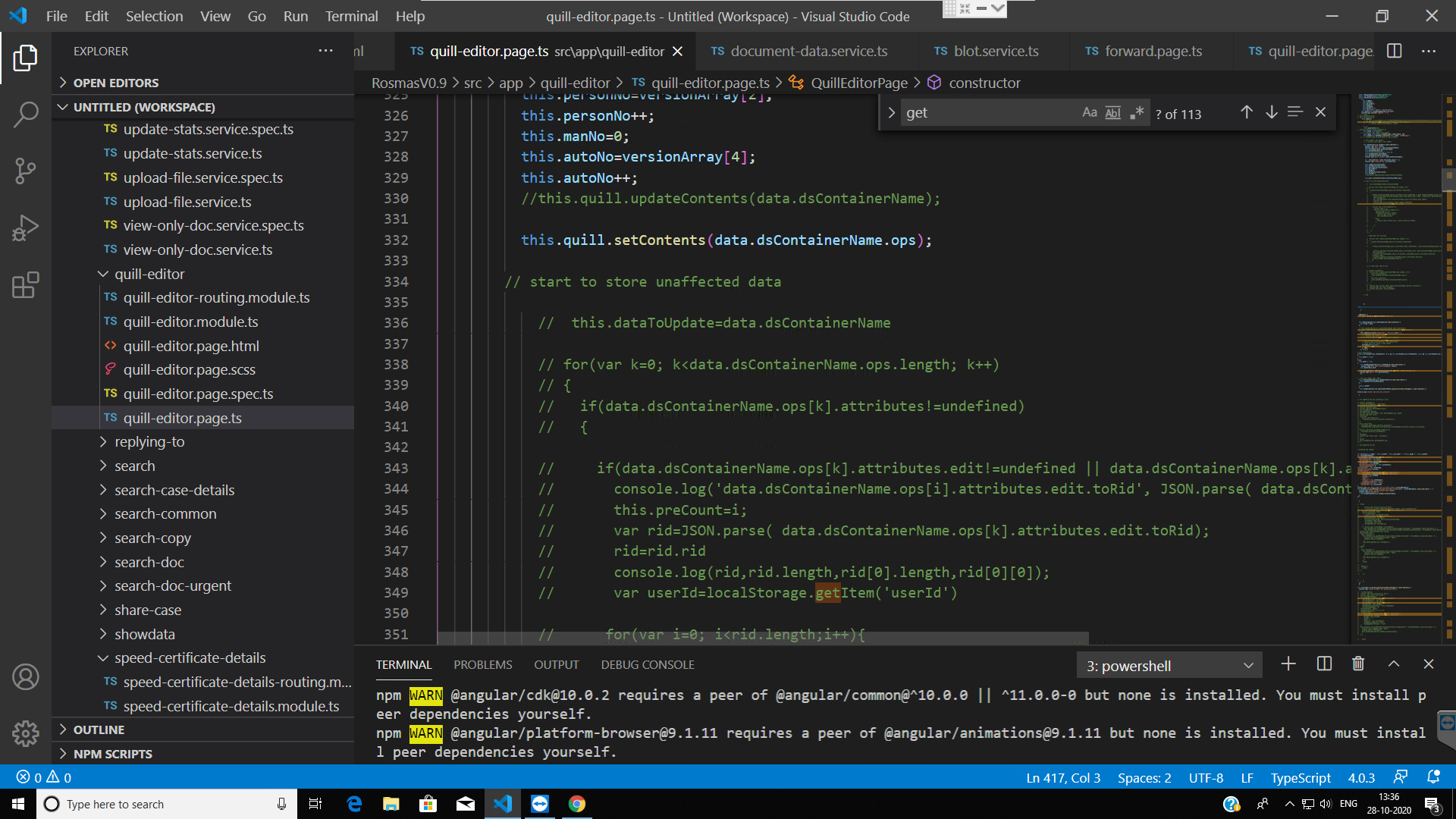This screenshot has width=1456, height=819.
Task: Toggle Use Regular Expression in find
Action: [x=1136, y=112]
